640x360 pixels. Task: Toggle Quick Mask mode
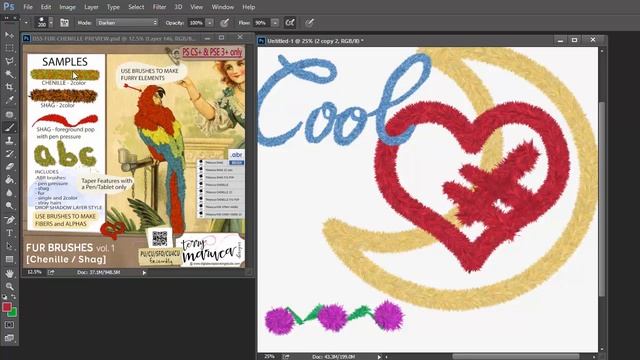pyautogui.click(x=9, y=325)
